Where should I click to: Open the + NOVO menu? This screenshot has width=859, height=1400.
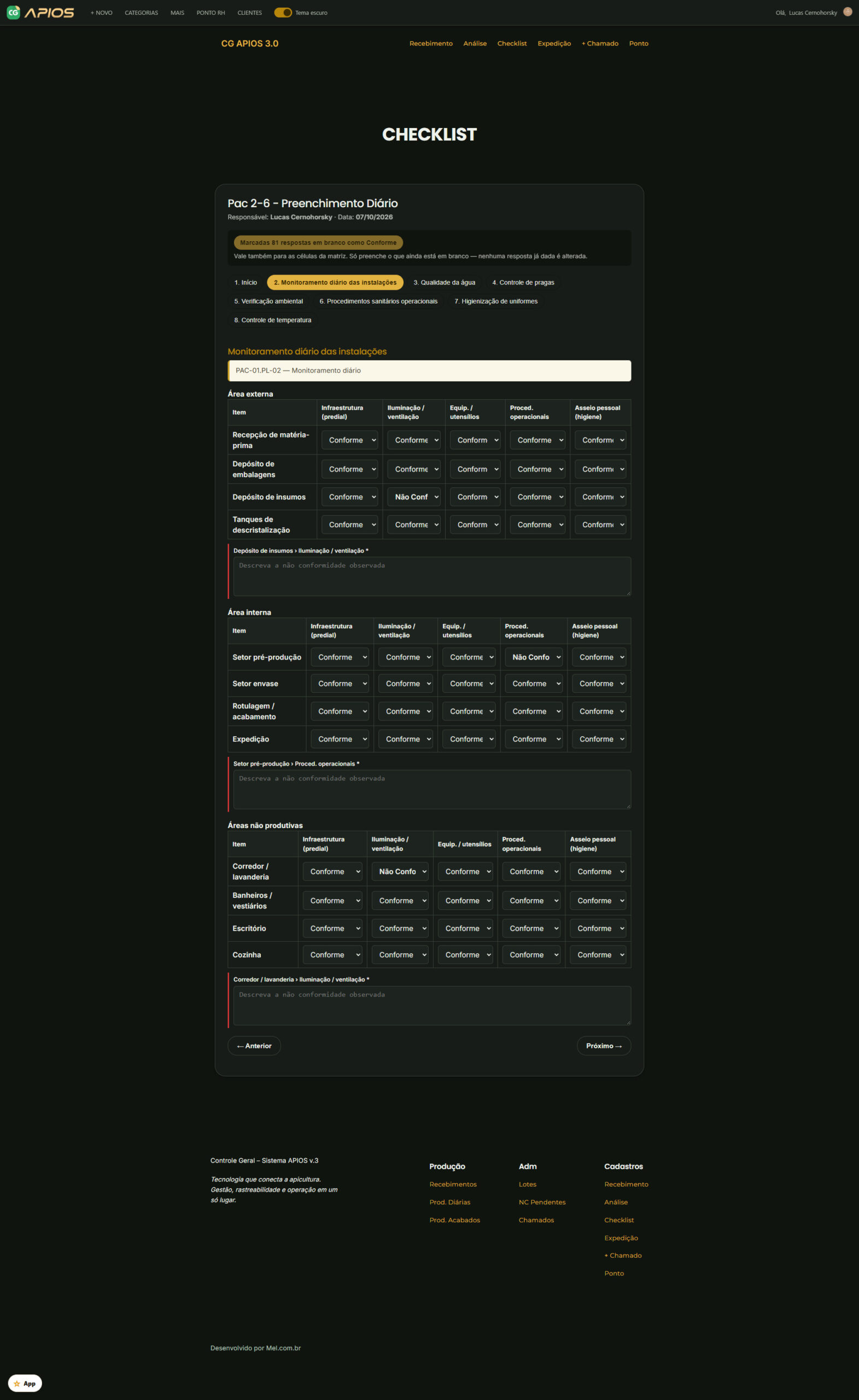(x=102, y=13)
